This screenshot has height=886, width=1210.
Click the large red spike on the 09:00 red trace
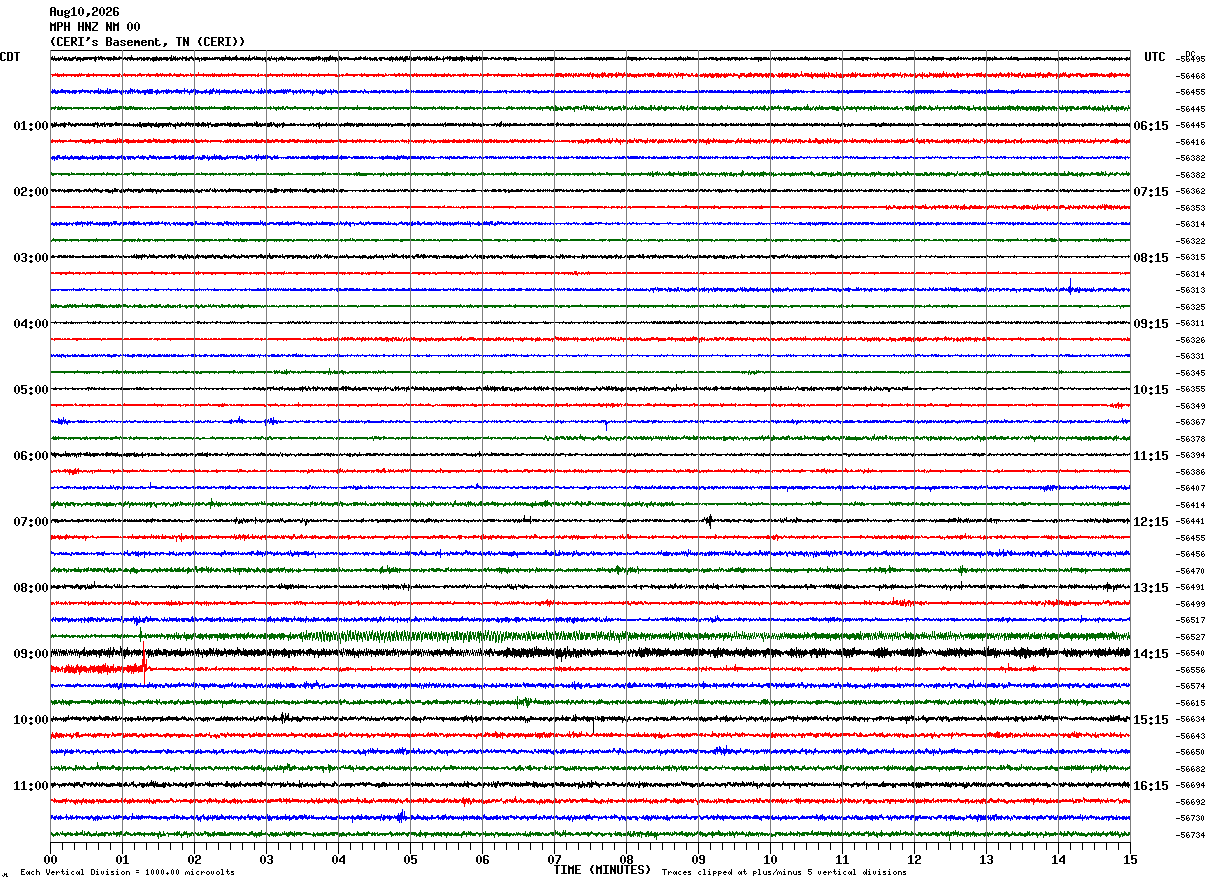click(145, 665)
